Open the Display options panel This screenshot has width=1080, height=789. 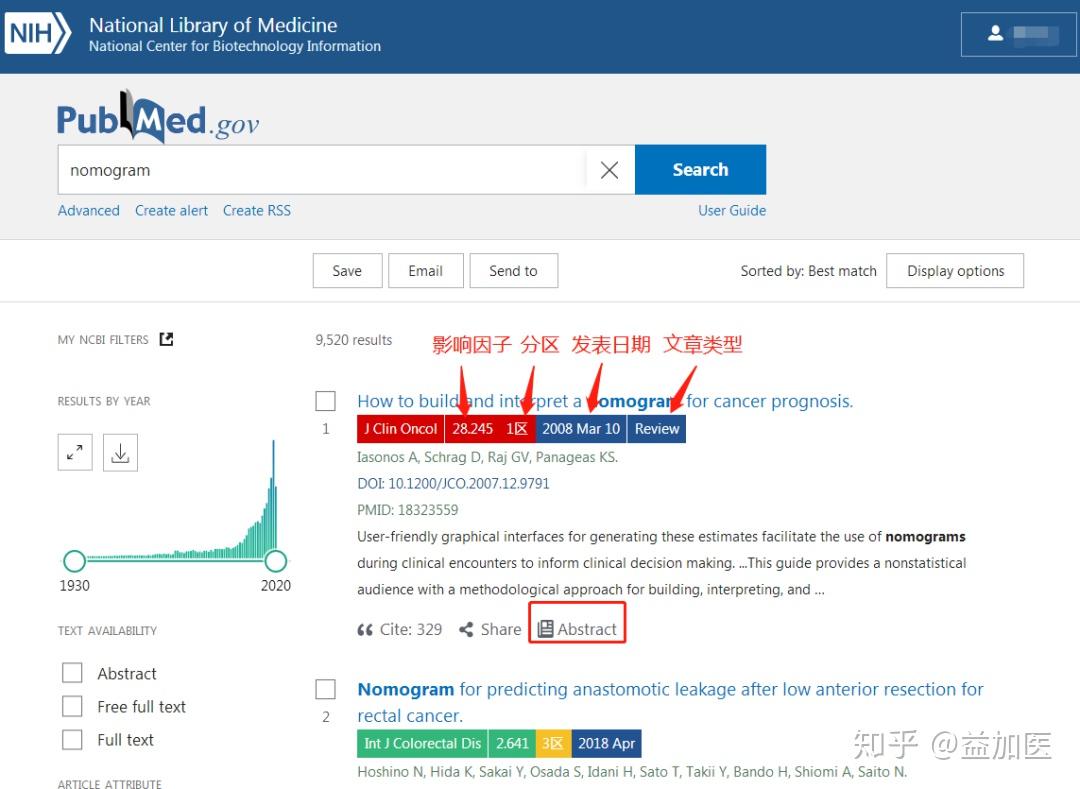[954, 270]
